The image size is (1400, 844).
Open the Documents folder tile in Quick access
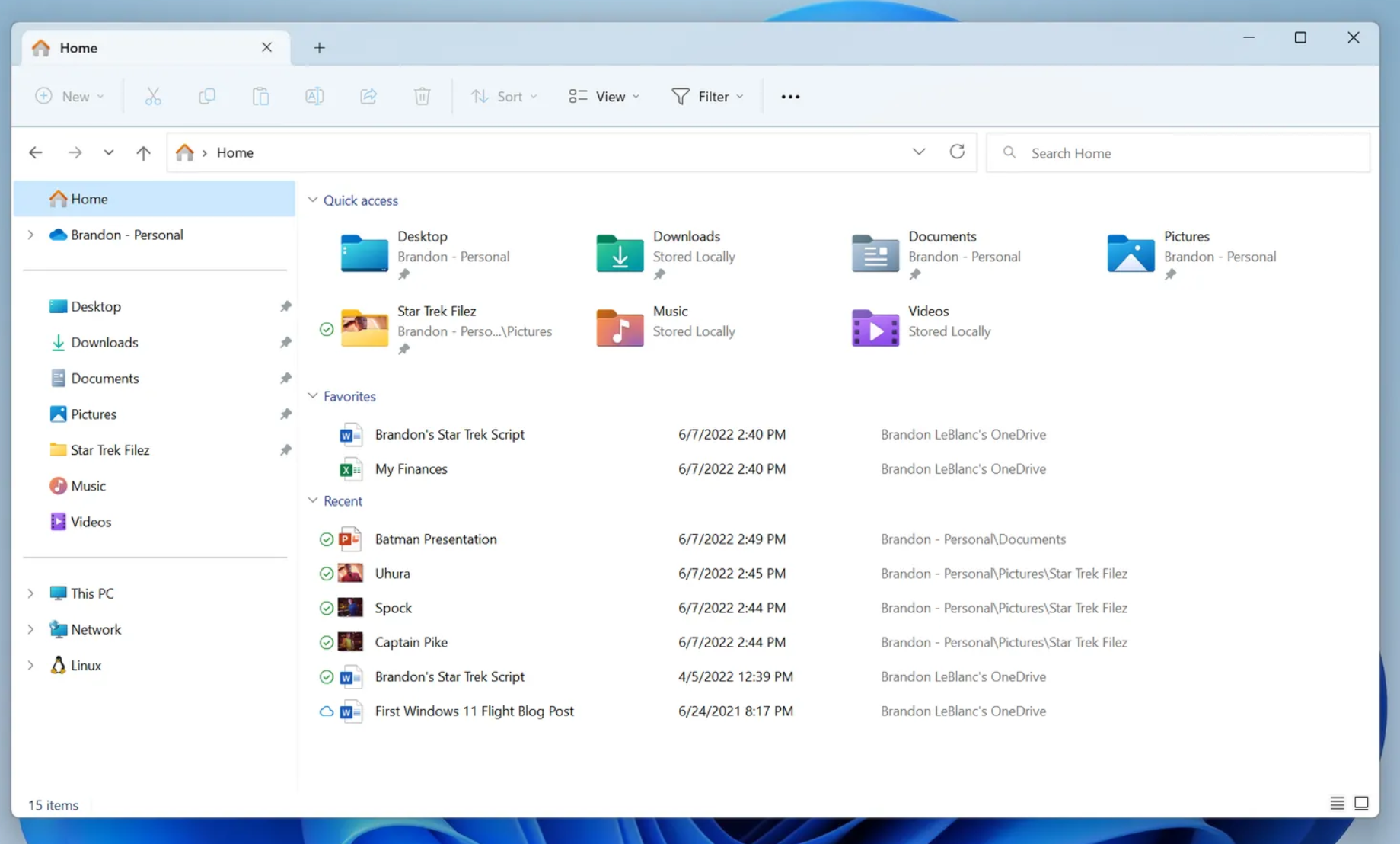[937, 255]
